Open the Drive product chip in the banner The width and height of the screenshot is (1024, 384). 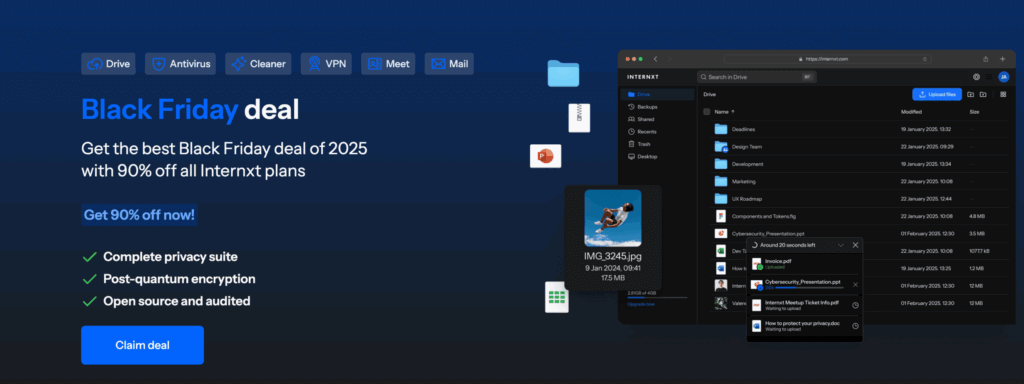click(x=108, y=64)
